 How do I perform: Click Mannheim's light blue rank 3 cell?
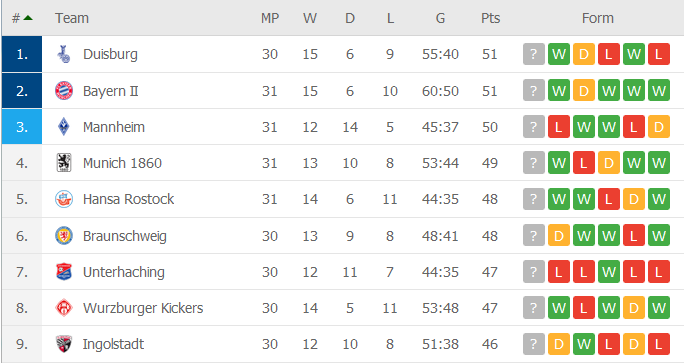tap(22, 127)
